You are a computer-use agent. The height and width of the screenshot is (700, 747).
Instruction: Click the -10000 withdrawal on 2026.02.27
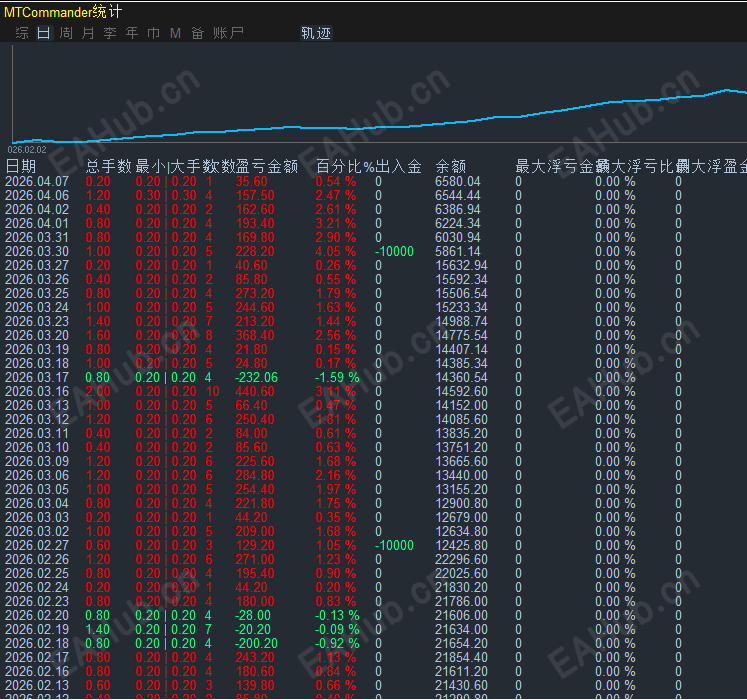[394, 546]
